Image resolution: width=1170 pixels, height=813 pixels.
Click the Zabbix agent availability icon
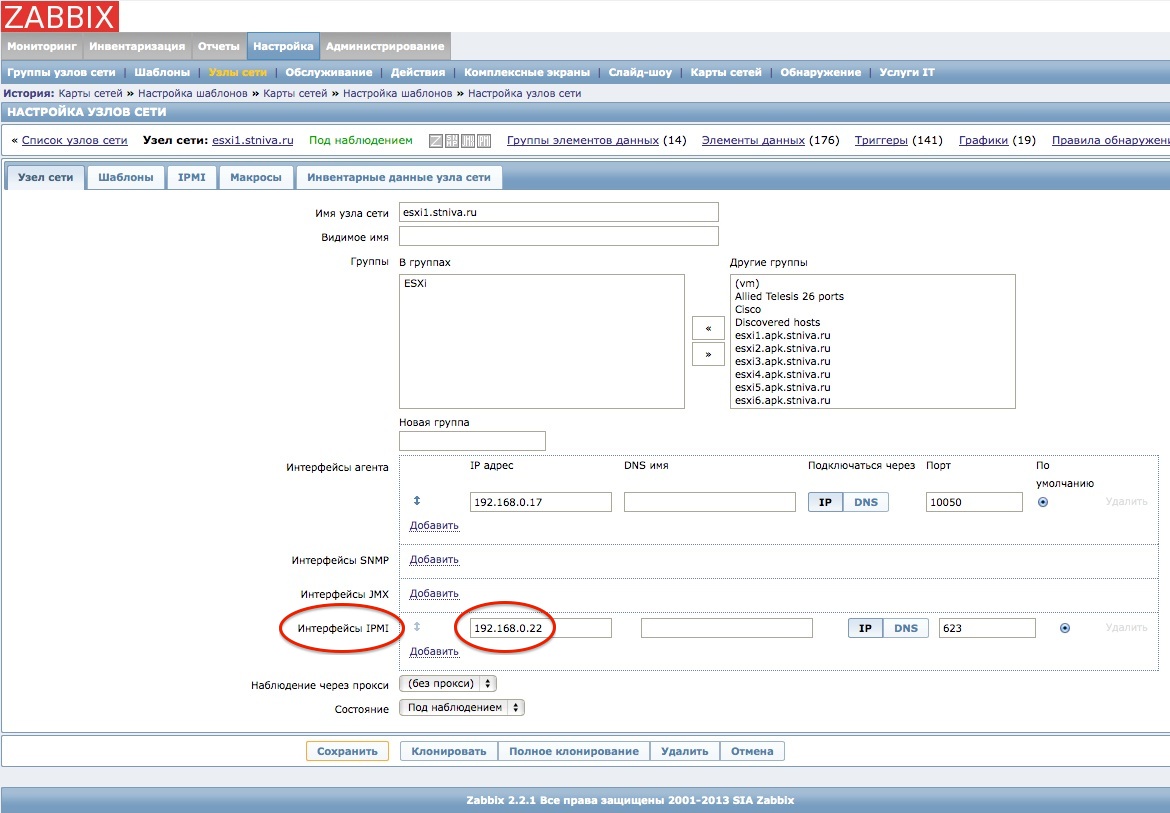tap(436, 141)
